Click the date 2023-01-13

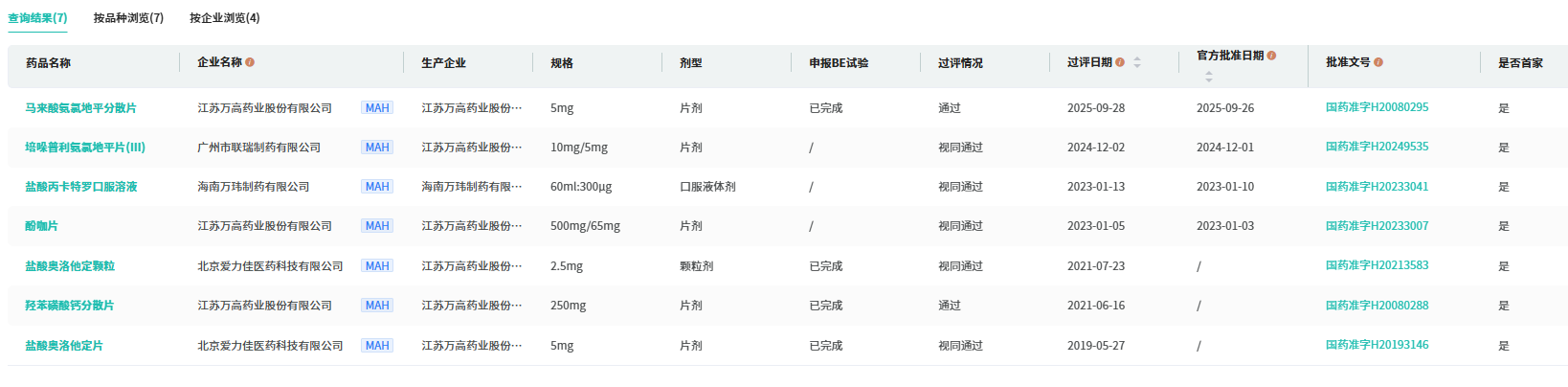(x=1096, y=187)
